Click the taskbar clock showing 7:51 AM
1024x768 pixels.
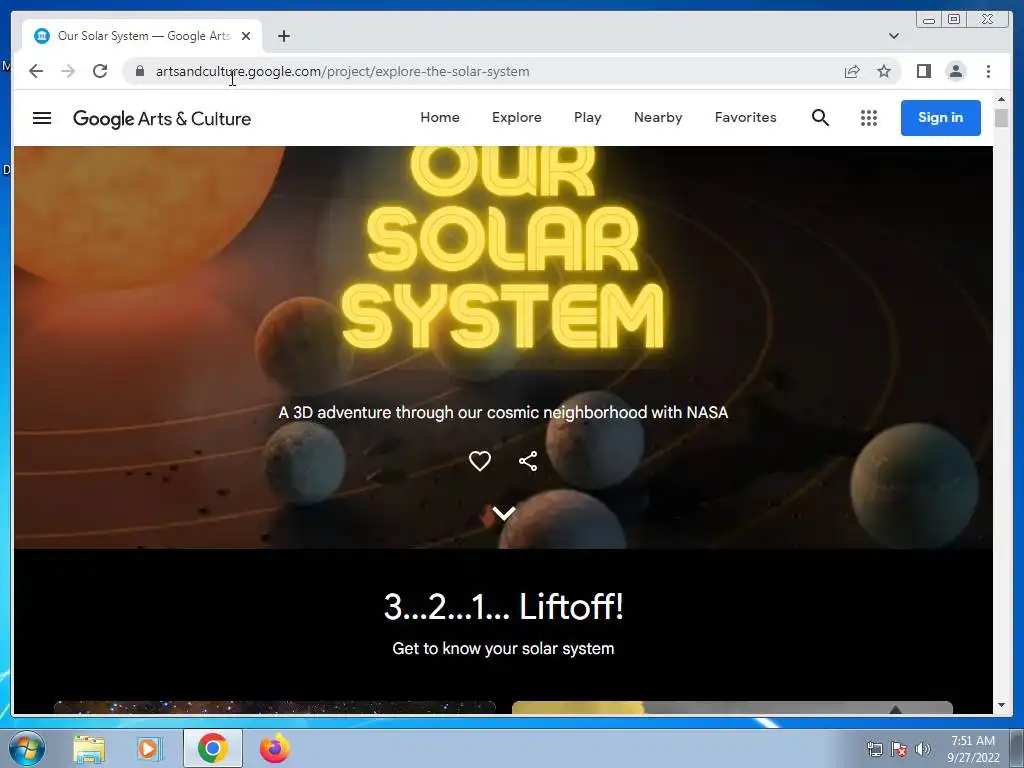point(972,749)
